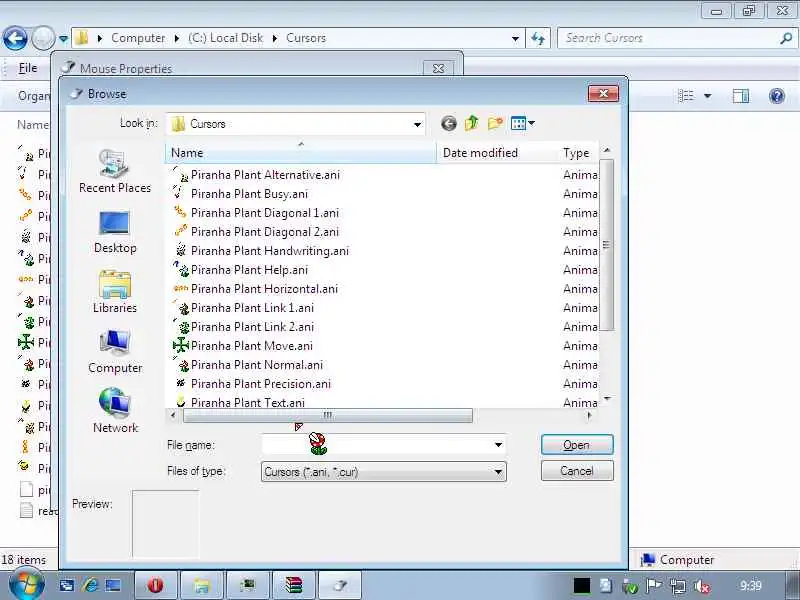Open Desktop in the Browse sidebar
The width and height of the screenshot is (800, 600).
tap(115, 232)
